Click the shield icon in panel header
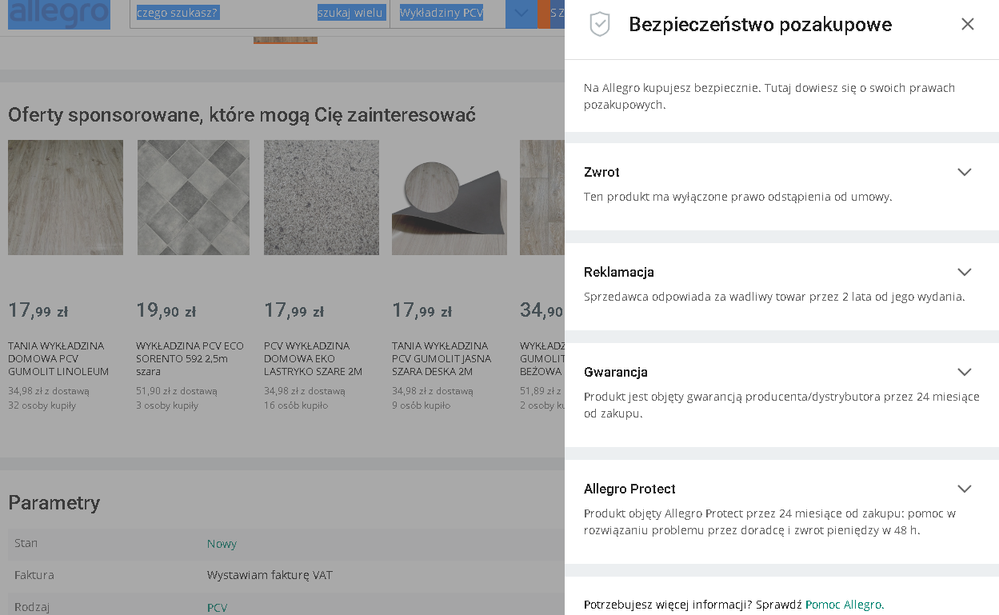Image resolution: width=999 pixels, height=615 pixels. (600, 25)
